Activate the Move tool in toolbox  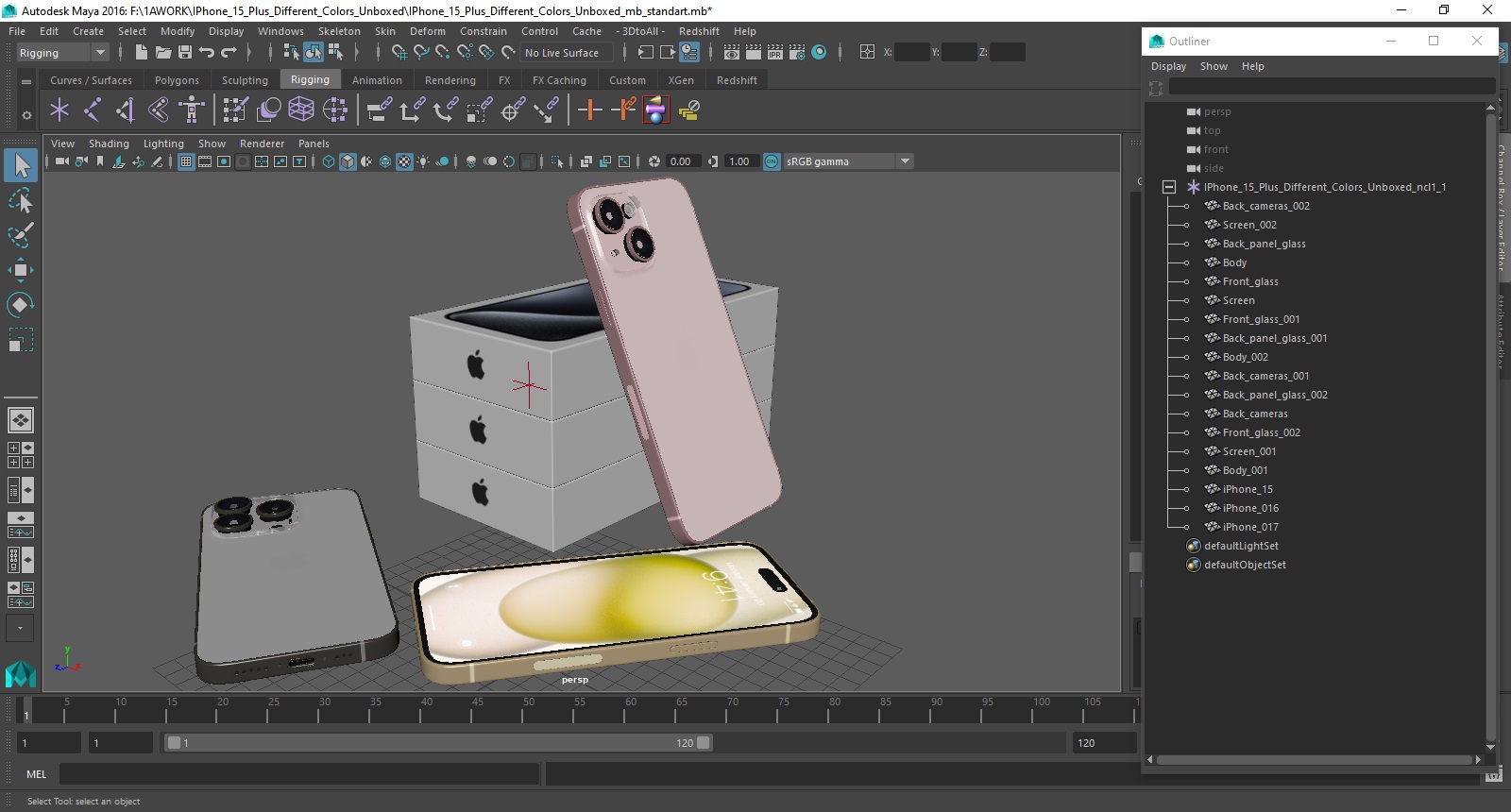(x=21, y=270)
